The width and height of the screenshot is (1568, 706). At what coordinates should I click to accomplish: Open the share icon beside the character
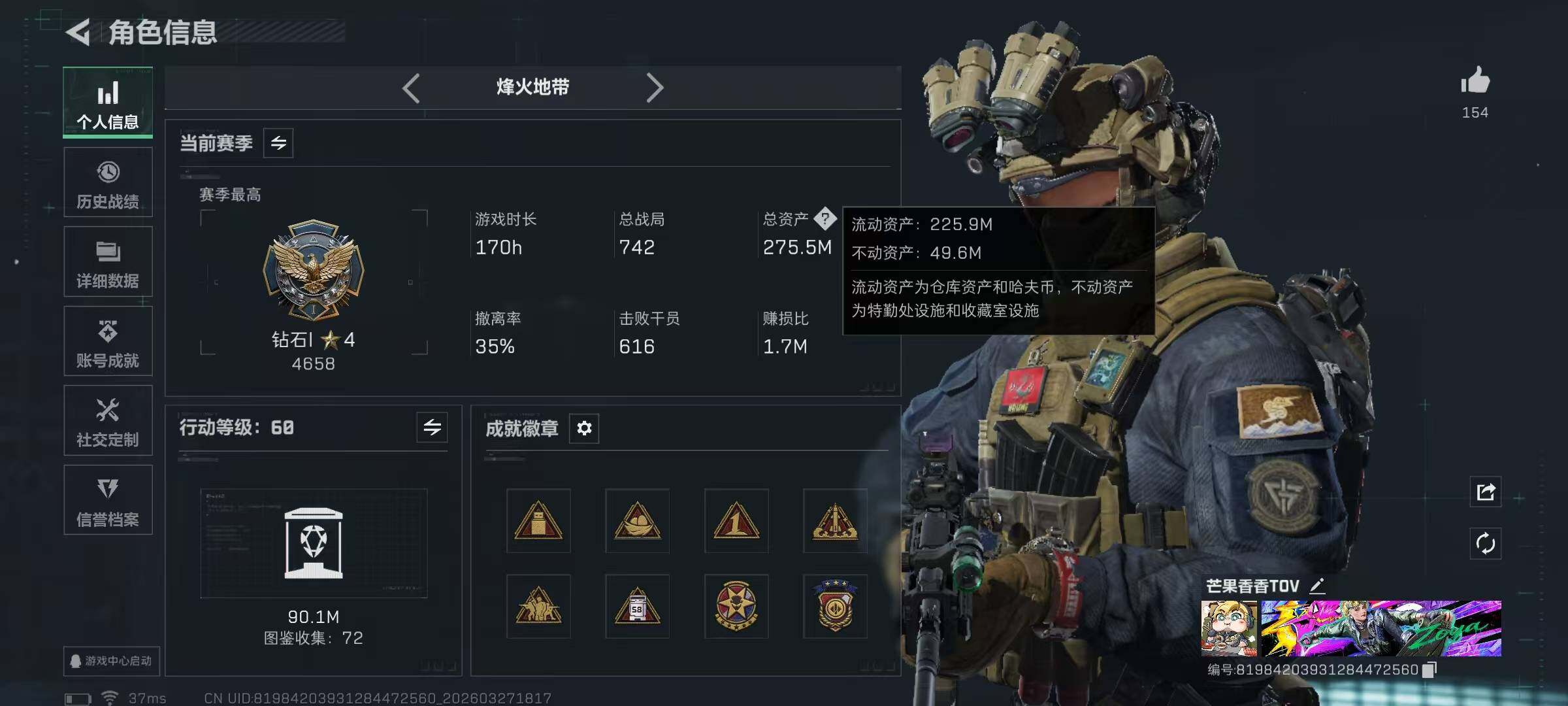[x=1485, y=492]
